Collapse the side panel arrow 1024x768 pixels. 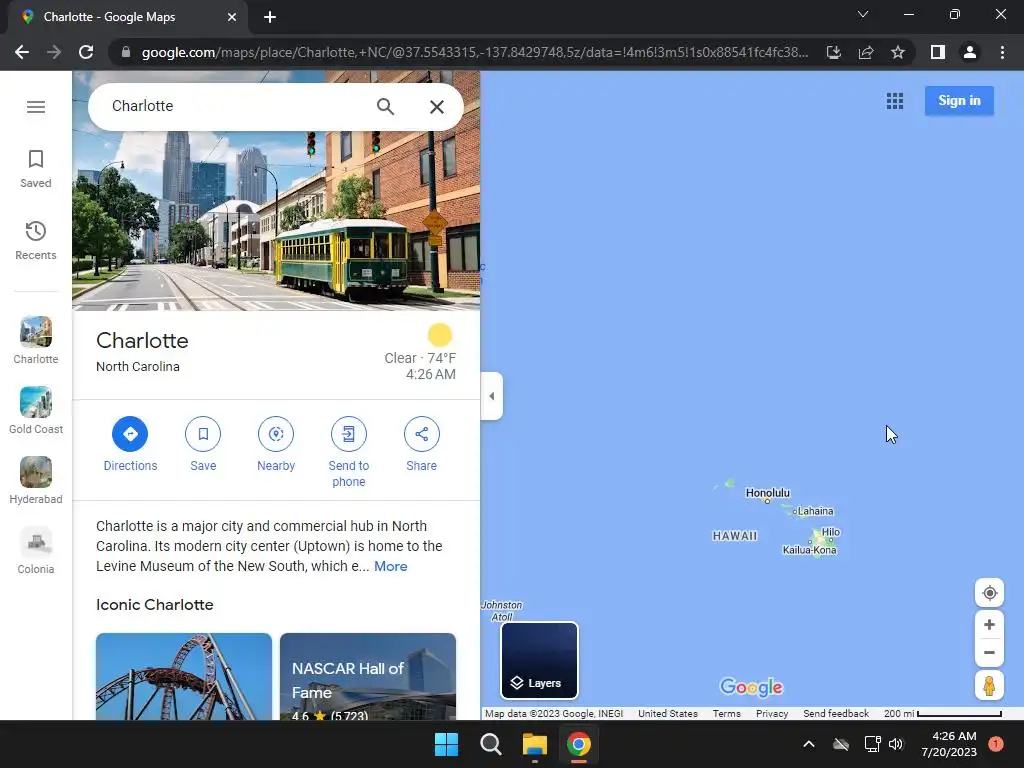coord(492,396)
